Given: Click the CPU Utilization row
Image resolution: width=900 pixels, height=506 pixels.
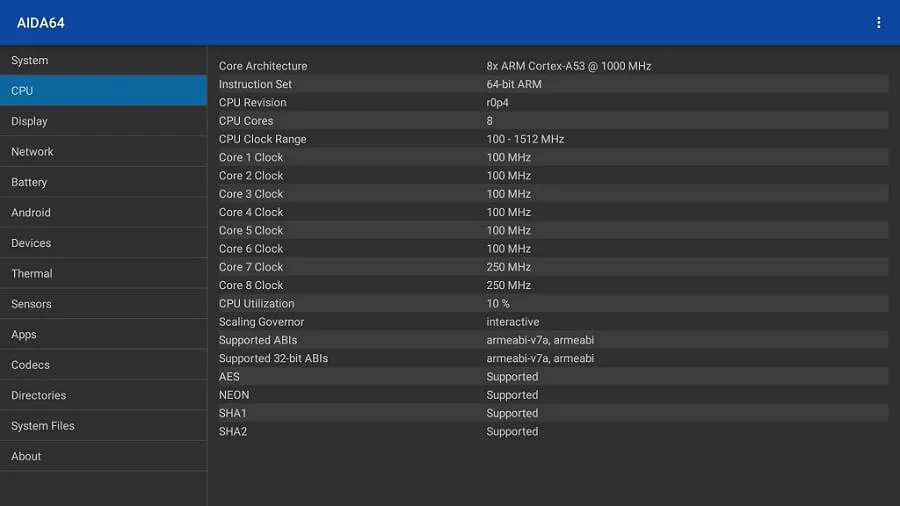Looking at the screenshot, I should pos(552,304).
